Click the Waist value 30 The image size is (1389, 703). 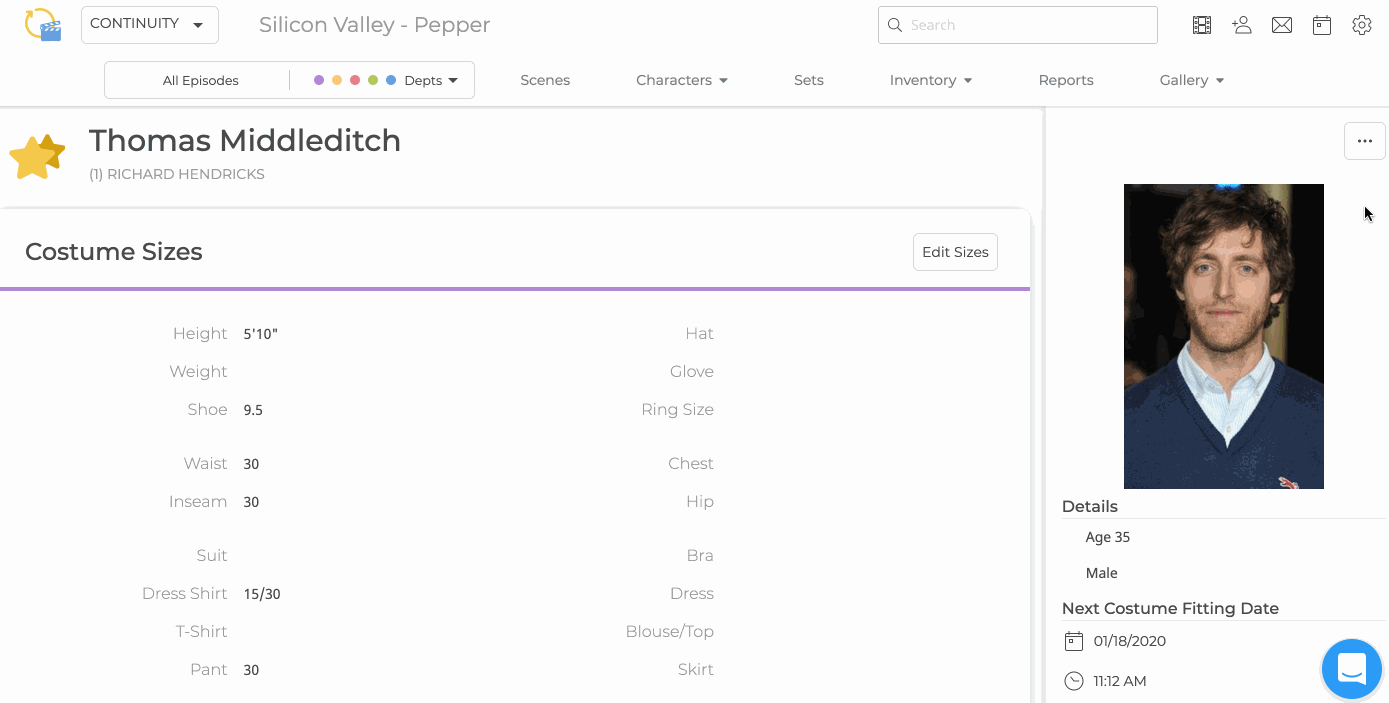[251, 464]
